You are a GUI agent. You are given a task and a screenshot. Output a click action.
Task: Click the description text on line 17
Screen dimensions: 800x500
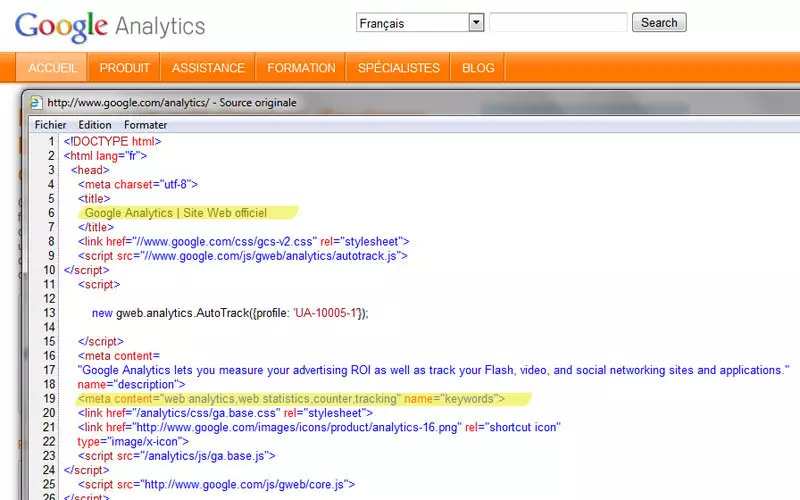pyautogui.click(x=433, y=370)
